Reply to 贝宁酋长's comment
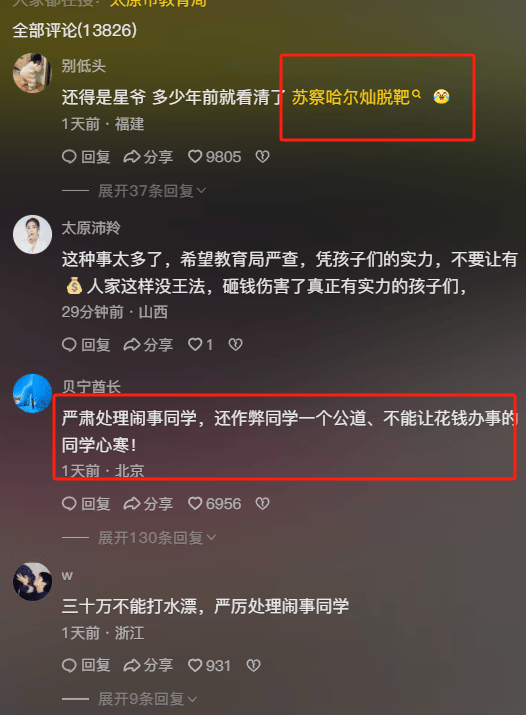The width and height of the screenshot is (526, 715). 86,504
